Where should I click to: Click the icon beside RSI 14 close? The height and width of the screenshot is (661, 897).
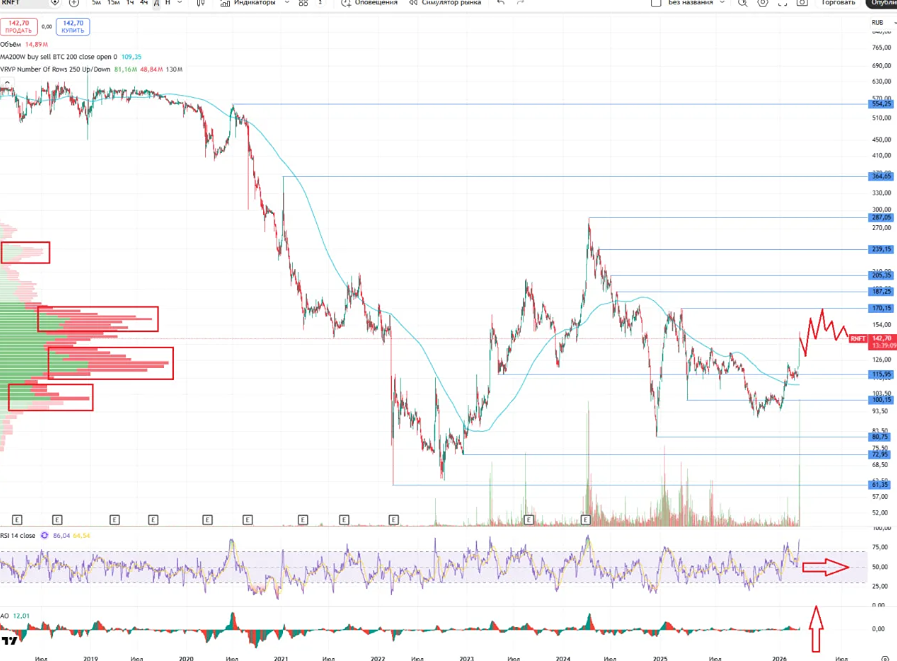coord(43,536)
